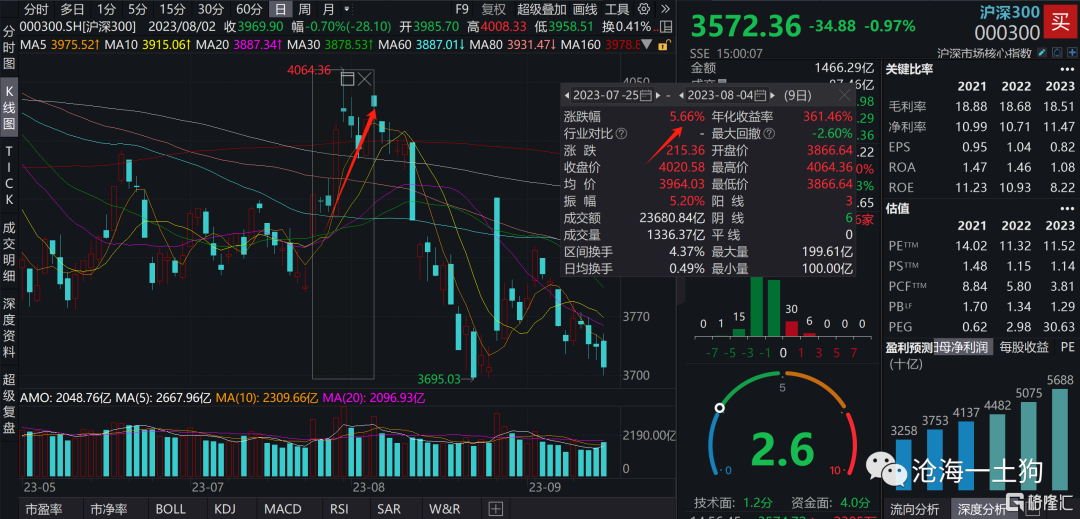The image size is (1080, 519).
Task: Select 归母净利润 forecast tab
Action: pyautogui.click(x=962, y=348)
